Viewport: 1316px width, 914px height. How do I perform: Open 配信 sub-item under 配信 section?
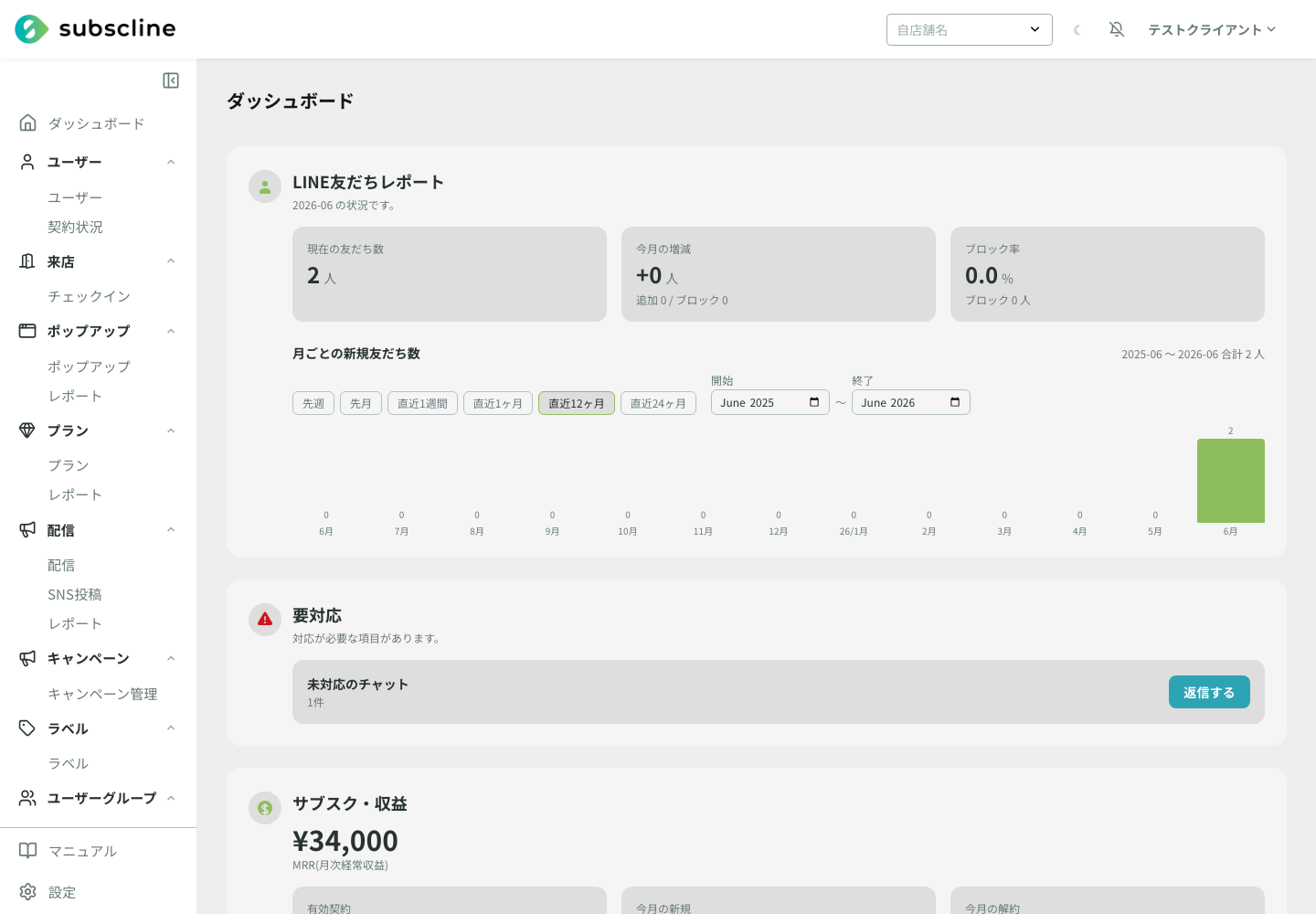[61, 565]
